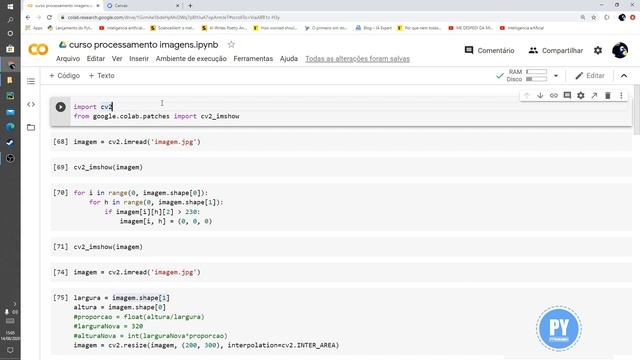Viewport: 640px width, 360px height.
Task: Open Windows search on taskbar
Action: point(10,20)
